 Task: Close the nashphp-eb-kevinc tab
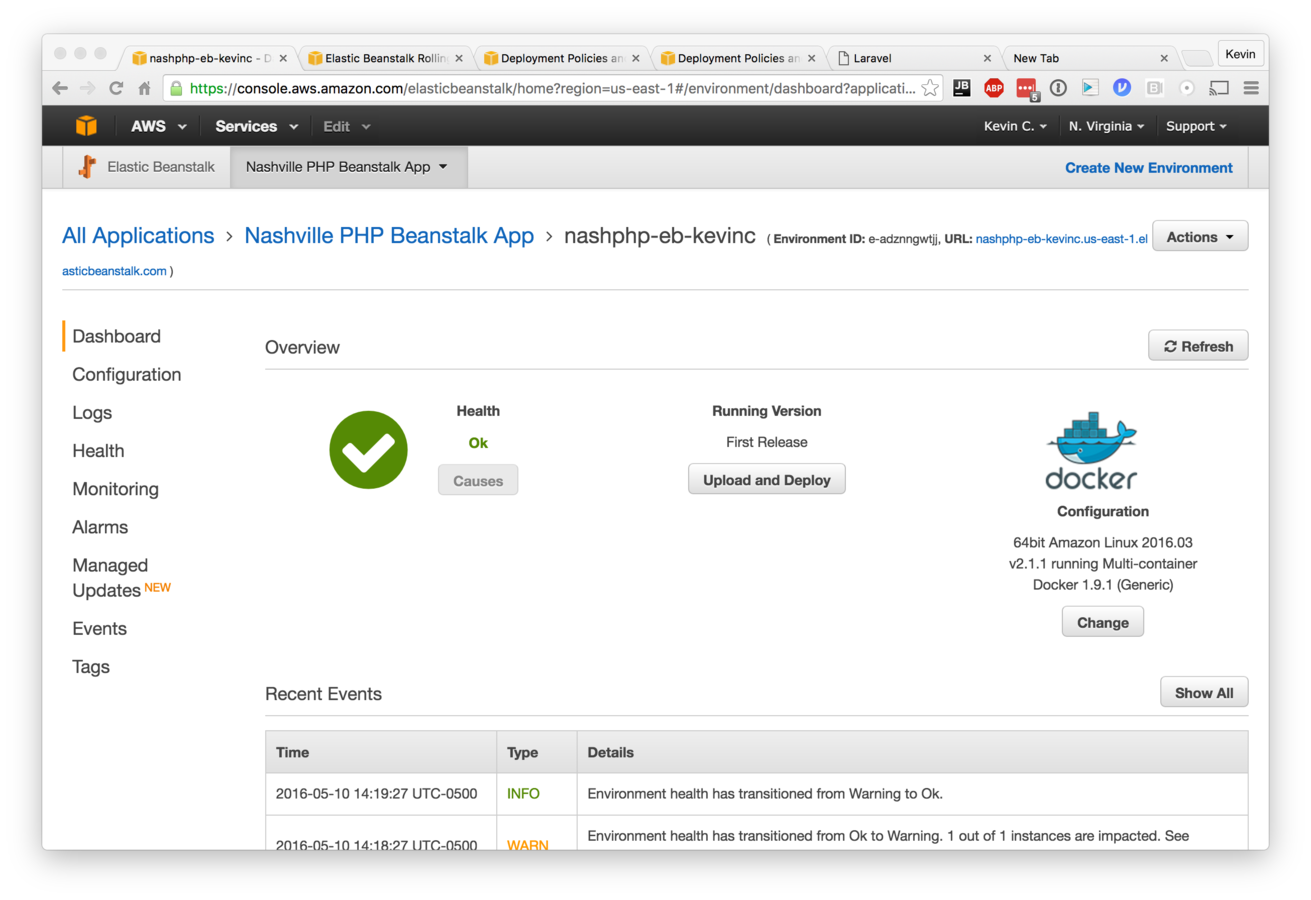coord(283,58)
